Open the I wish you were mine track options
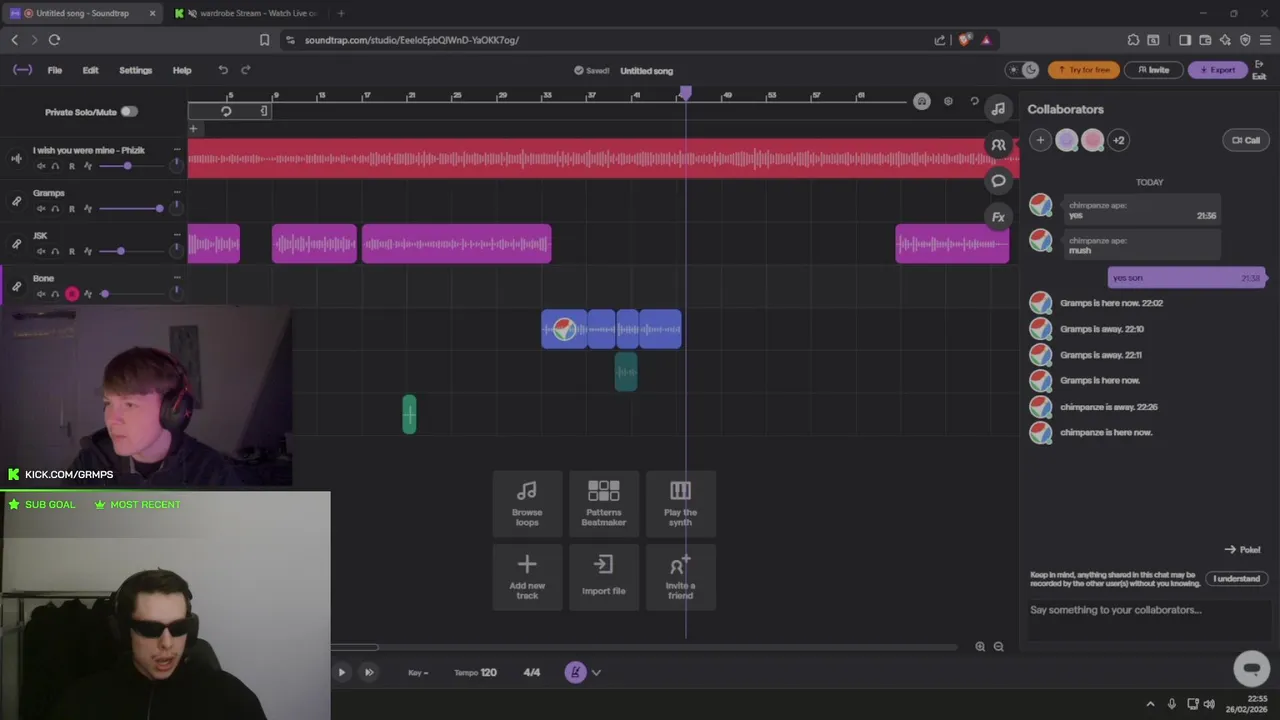Image resolution: width=1280 pixels, height=720 pixels. pos(177,150)
